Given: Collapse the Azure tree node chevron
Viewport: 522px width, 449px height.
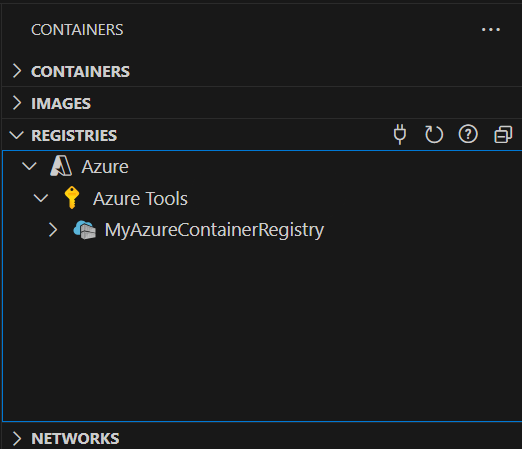Looking at the screenshot, I should (x=29, y=166).
